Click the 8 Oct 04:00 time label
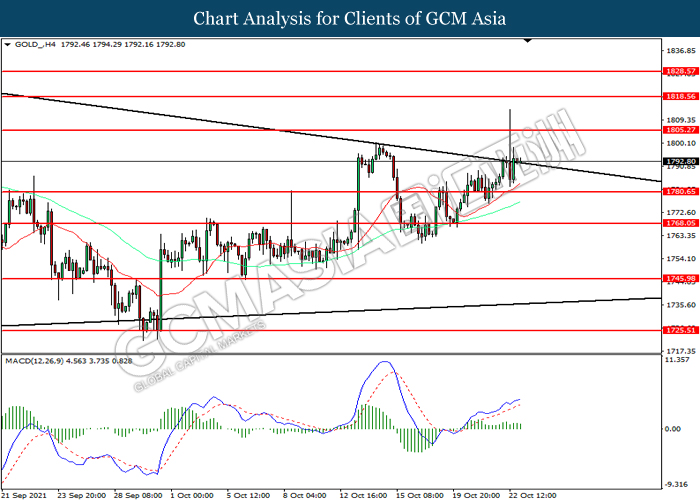The height and width of the screenshot is (500, 700). 304,496
